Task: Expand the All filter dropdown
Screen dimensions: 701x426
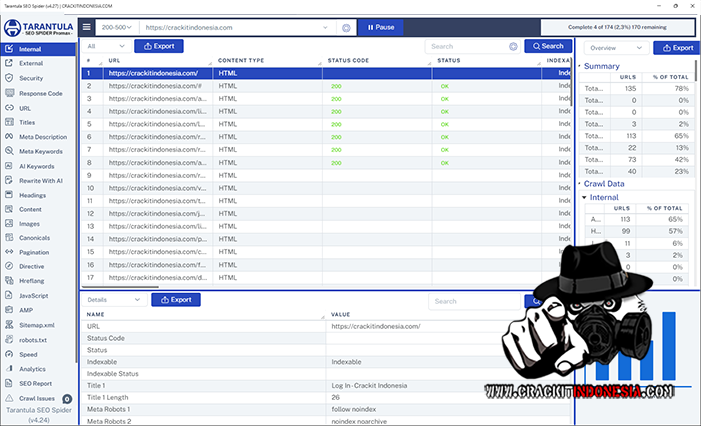Action: 104,46
